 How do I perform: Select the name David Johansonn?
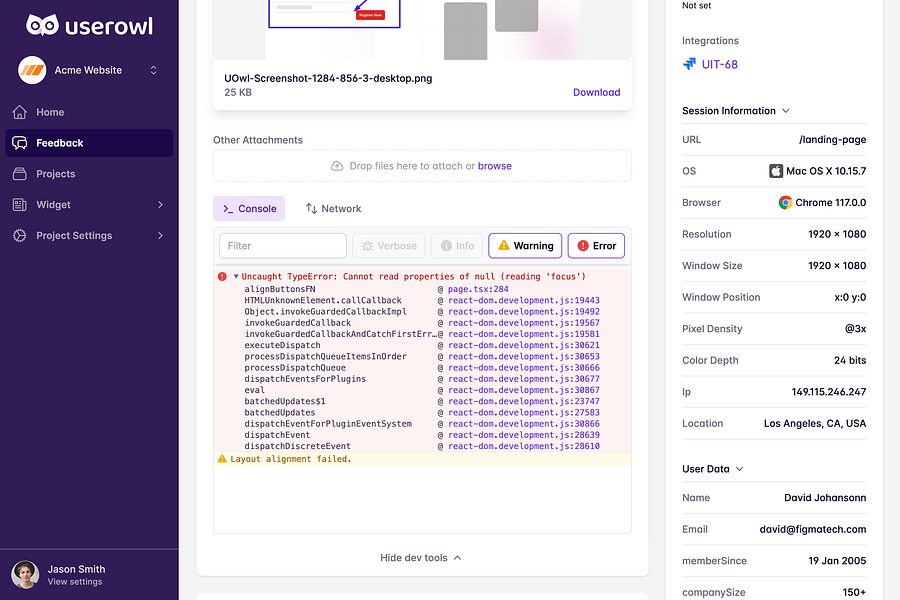click(825, 498)
